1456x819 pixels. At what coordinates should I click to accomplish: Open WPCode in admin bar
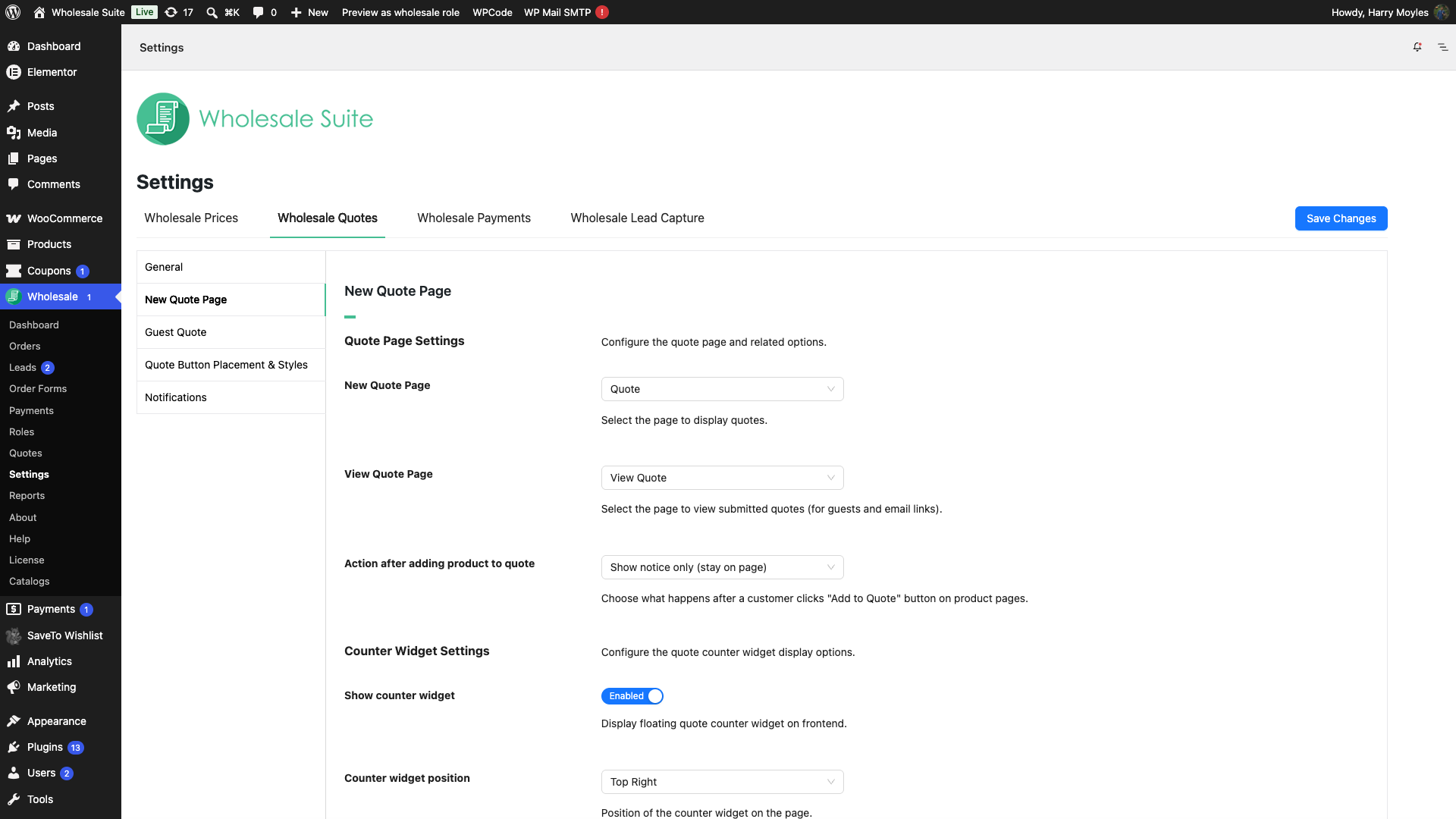492,12
